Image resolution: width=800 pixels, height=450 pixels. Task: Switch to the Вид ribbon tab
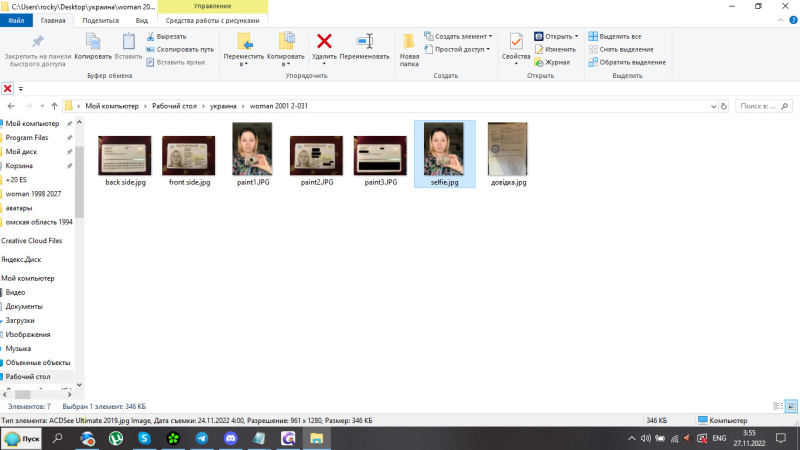[x=142, y=20]
